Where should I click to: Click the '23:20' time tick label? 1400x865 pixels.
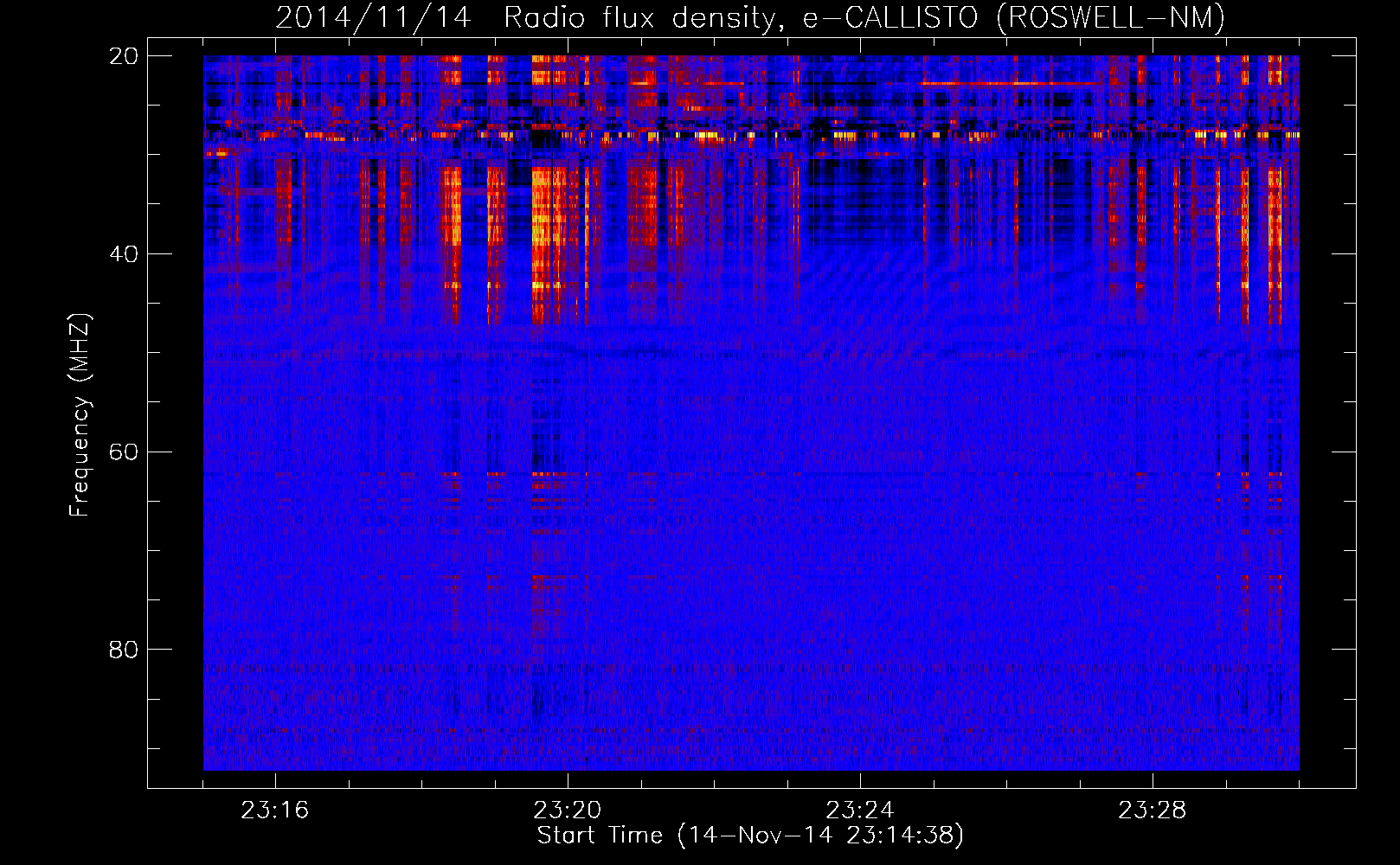coord(568,811)
